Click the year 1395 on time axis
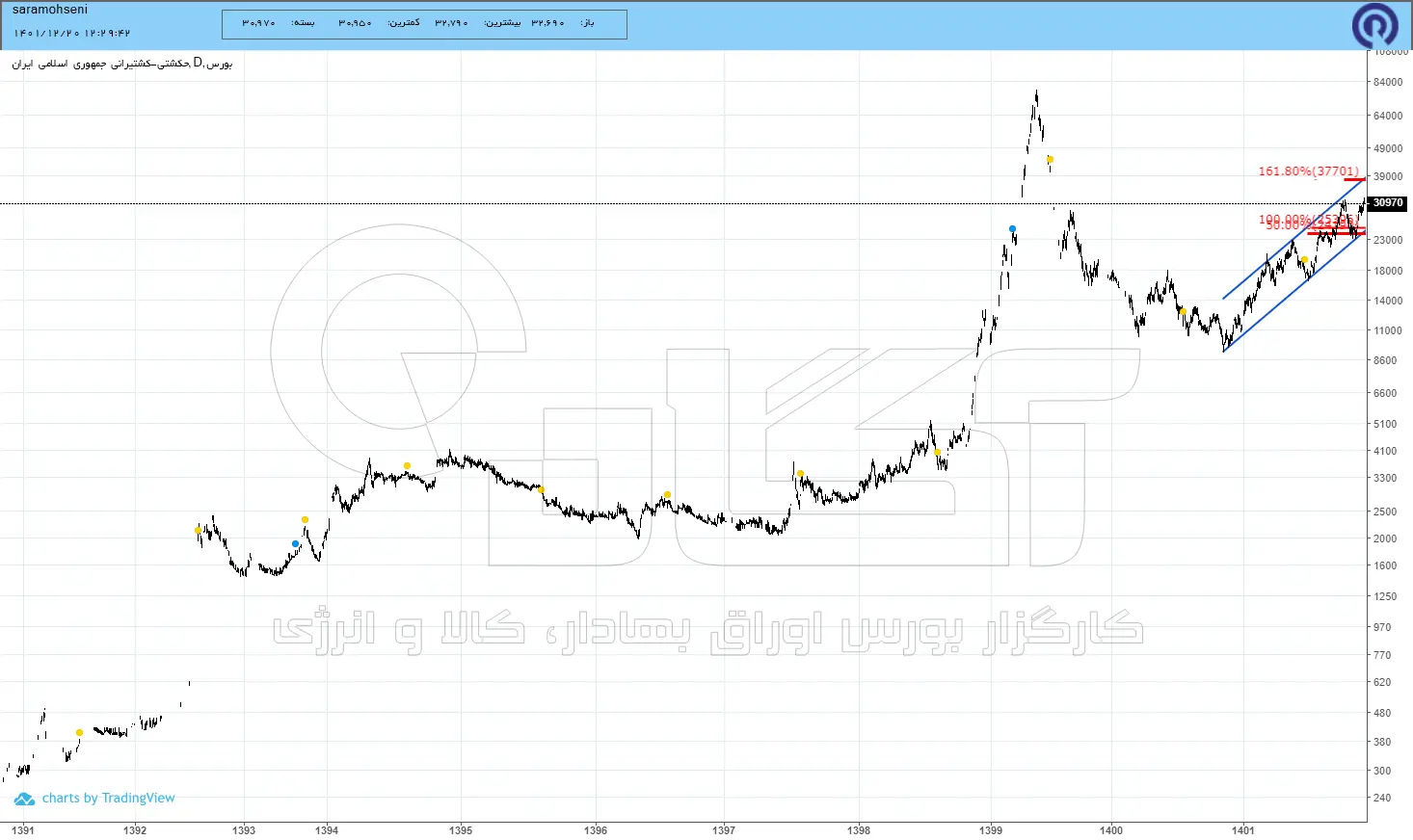The width and height of the screenshot is (1413, 840). tap(461, 830)
